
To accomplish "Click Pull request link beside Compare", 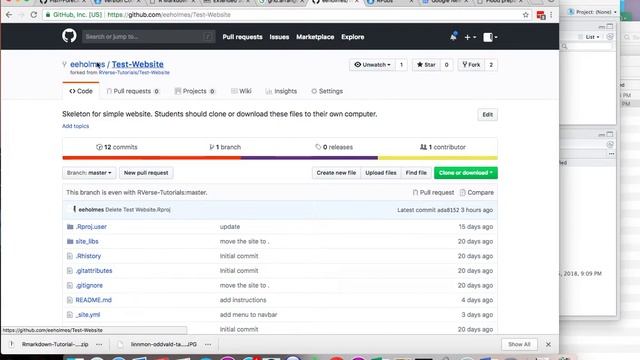I will pos(433,192).
